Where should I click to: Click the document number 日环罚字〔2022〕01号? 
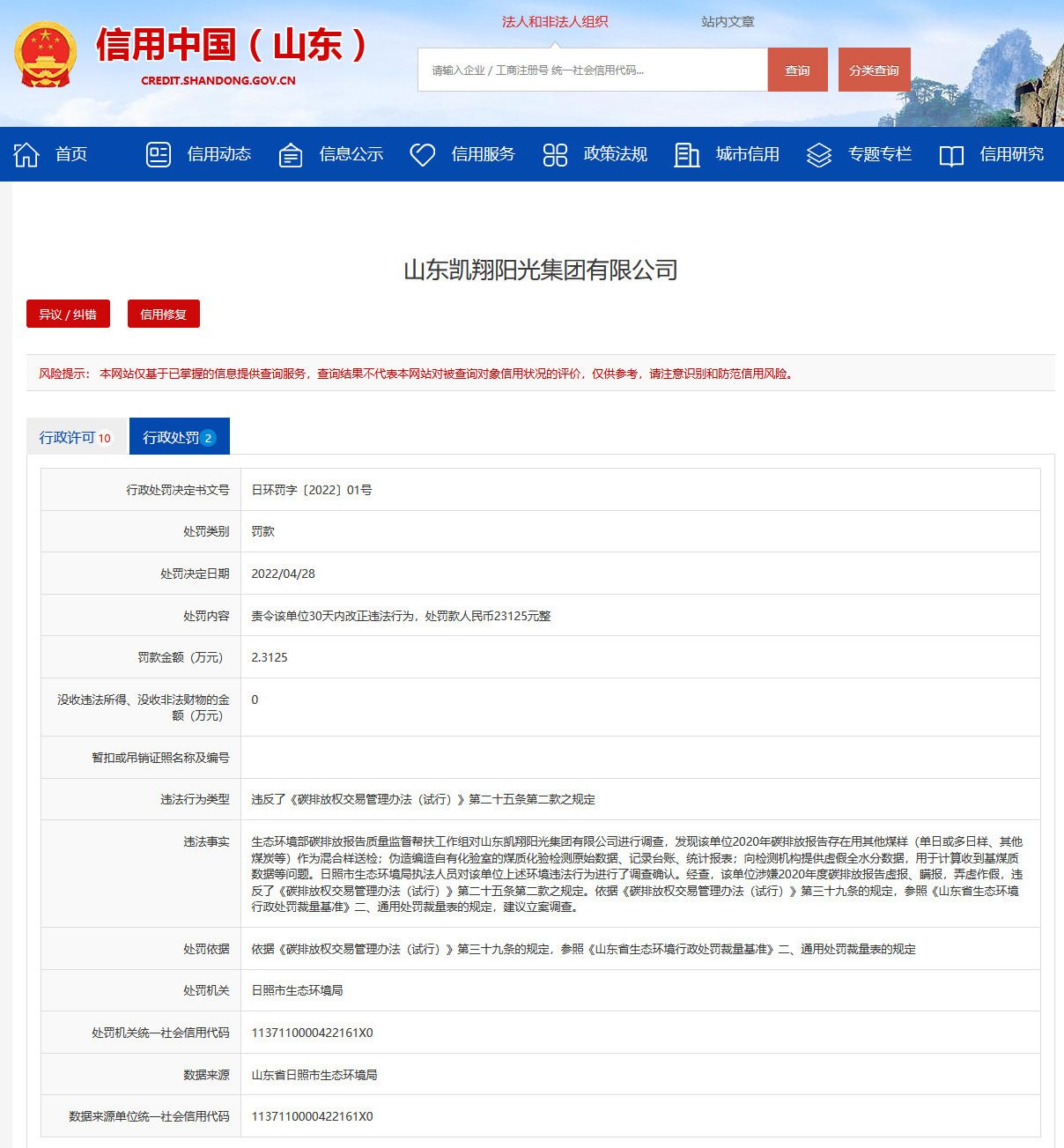coord(312,490)
